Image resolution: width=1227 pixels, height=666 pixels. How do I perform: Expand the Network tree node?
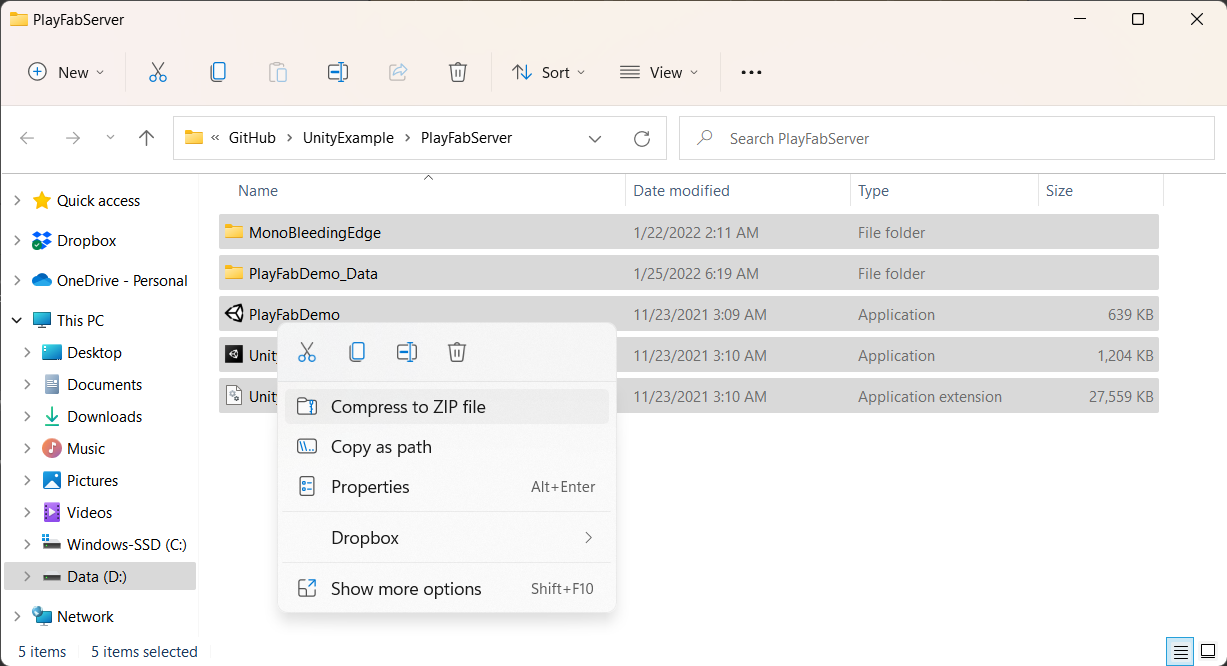pos(16,617)
